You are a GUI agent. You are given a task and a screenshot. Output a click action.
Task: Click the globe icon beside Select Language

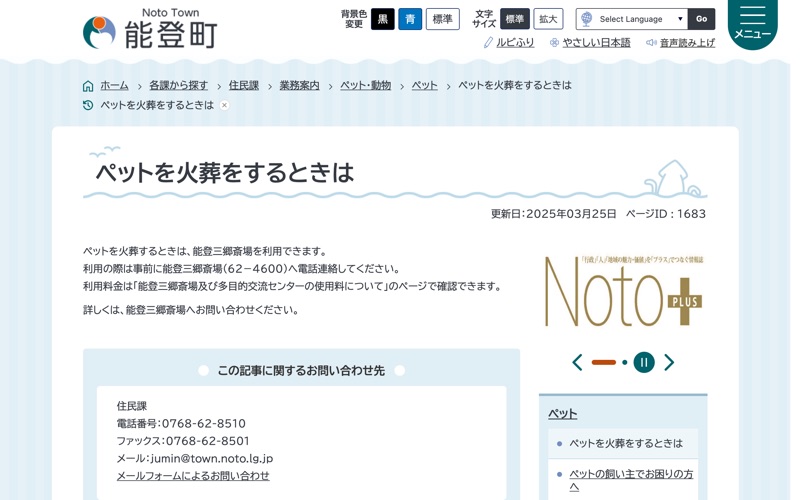click(587, 19)
